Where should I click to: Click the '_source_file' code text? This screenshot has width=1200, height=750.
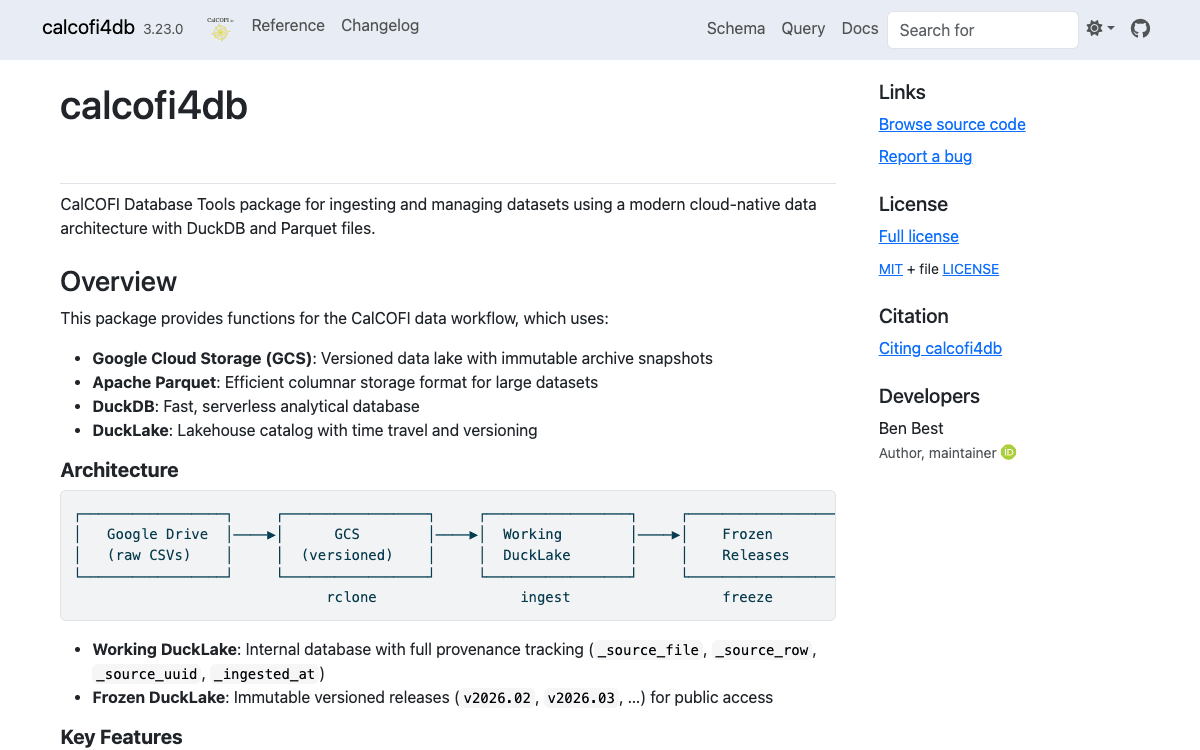coord(648,650)
